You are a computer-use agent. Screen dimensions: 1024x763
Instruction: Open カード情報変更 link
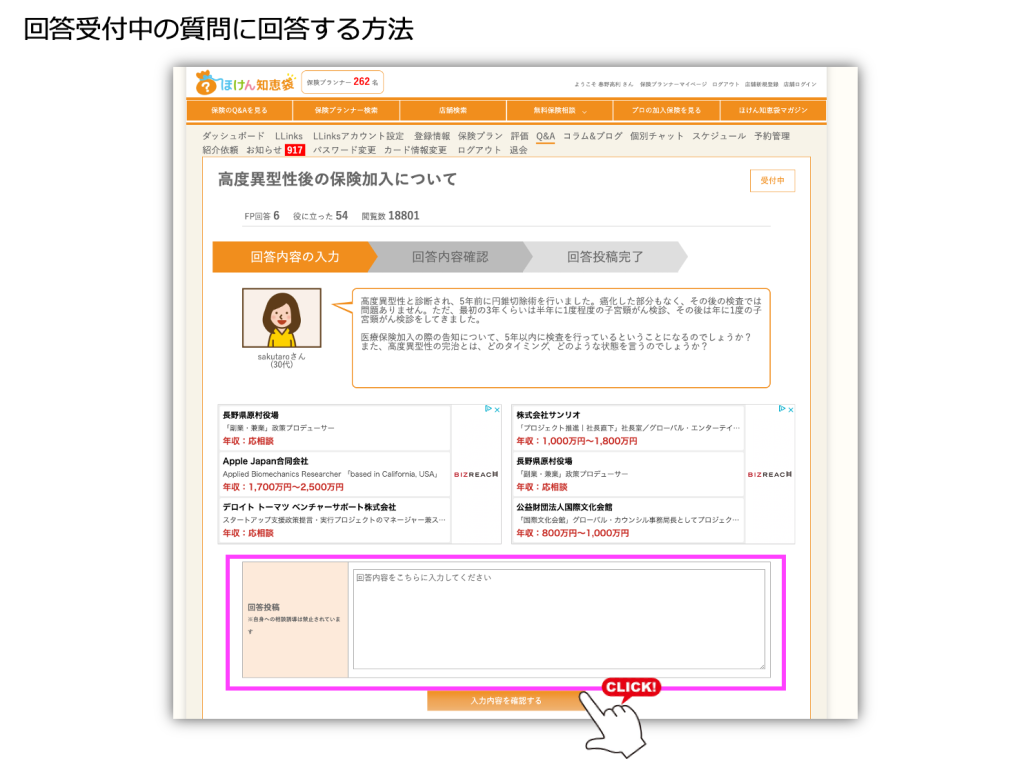[415, 150]
